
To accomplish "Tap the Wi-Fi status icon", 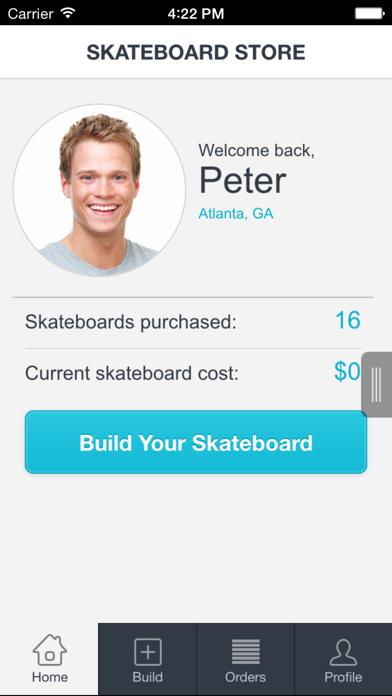I will point(68,13).
